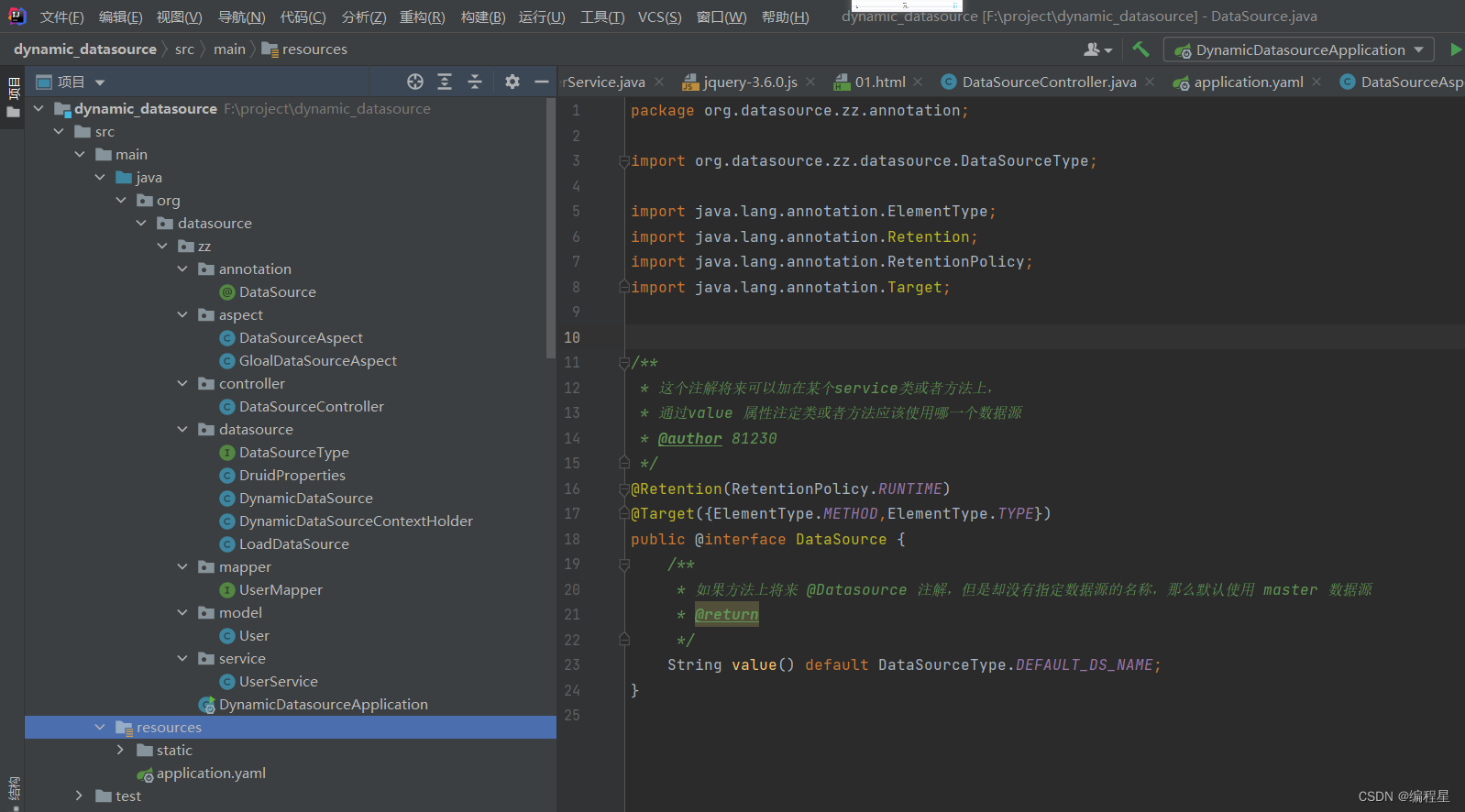Collapse the aspect package node
This screenshot has height=812, width=1465.
pyautogui.click(x=182, y=314)
